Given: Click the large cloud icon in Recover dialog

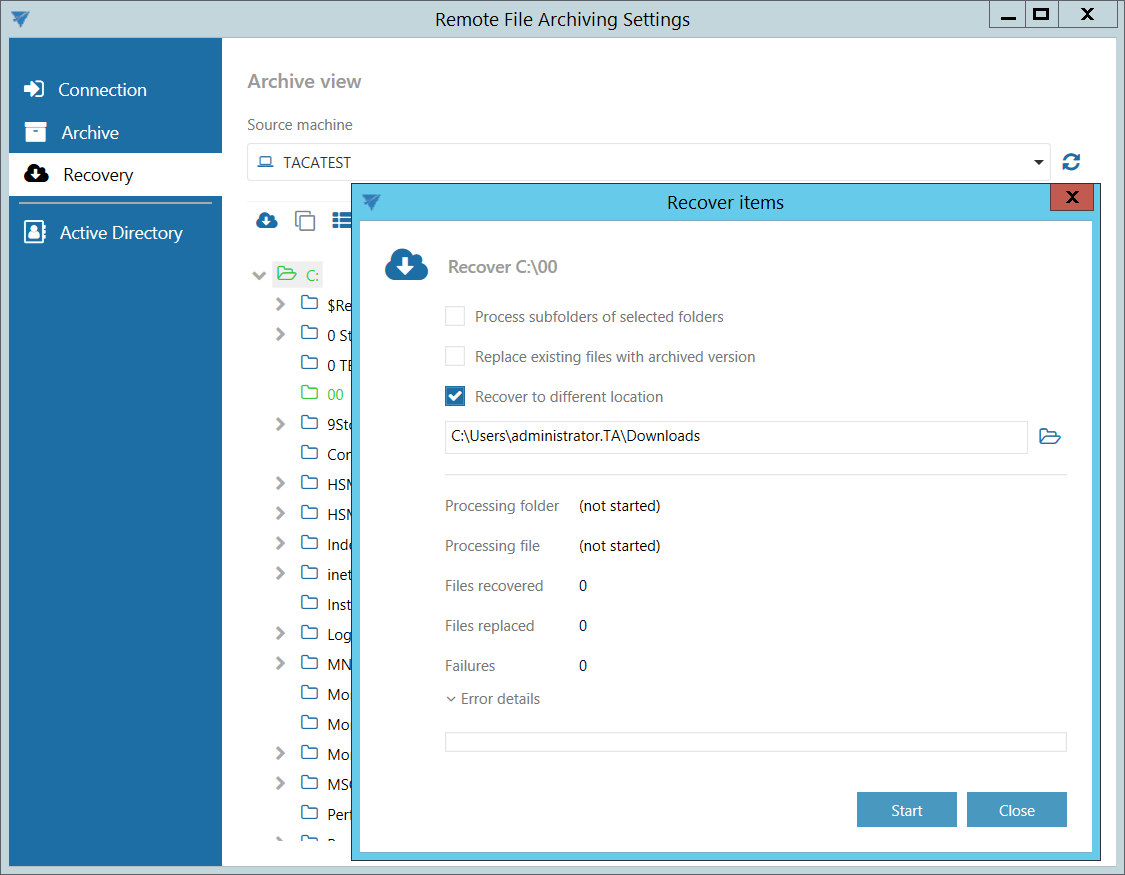Looking at the screenshot, I should point(406,265).
